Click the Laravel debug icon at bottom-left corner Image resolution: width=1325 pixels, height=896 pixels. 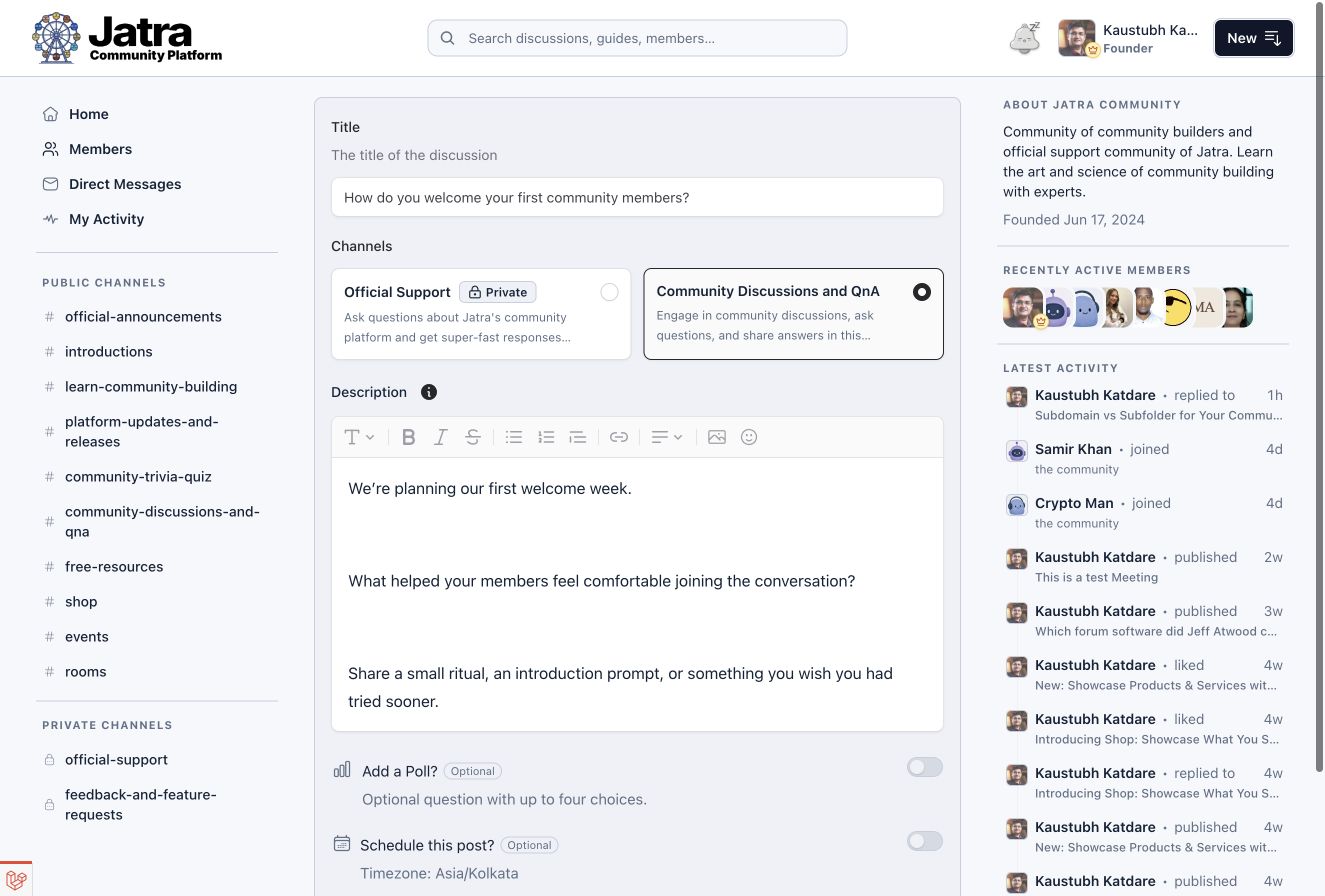[15, 879]
